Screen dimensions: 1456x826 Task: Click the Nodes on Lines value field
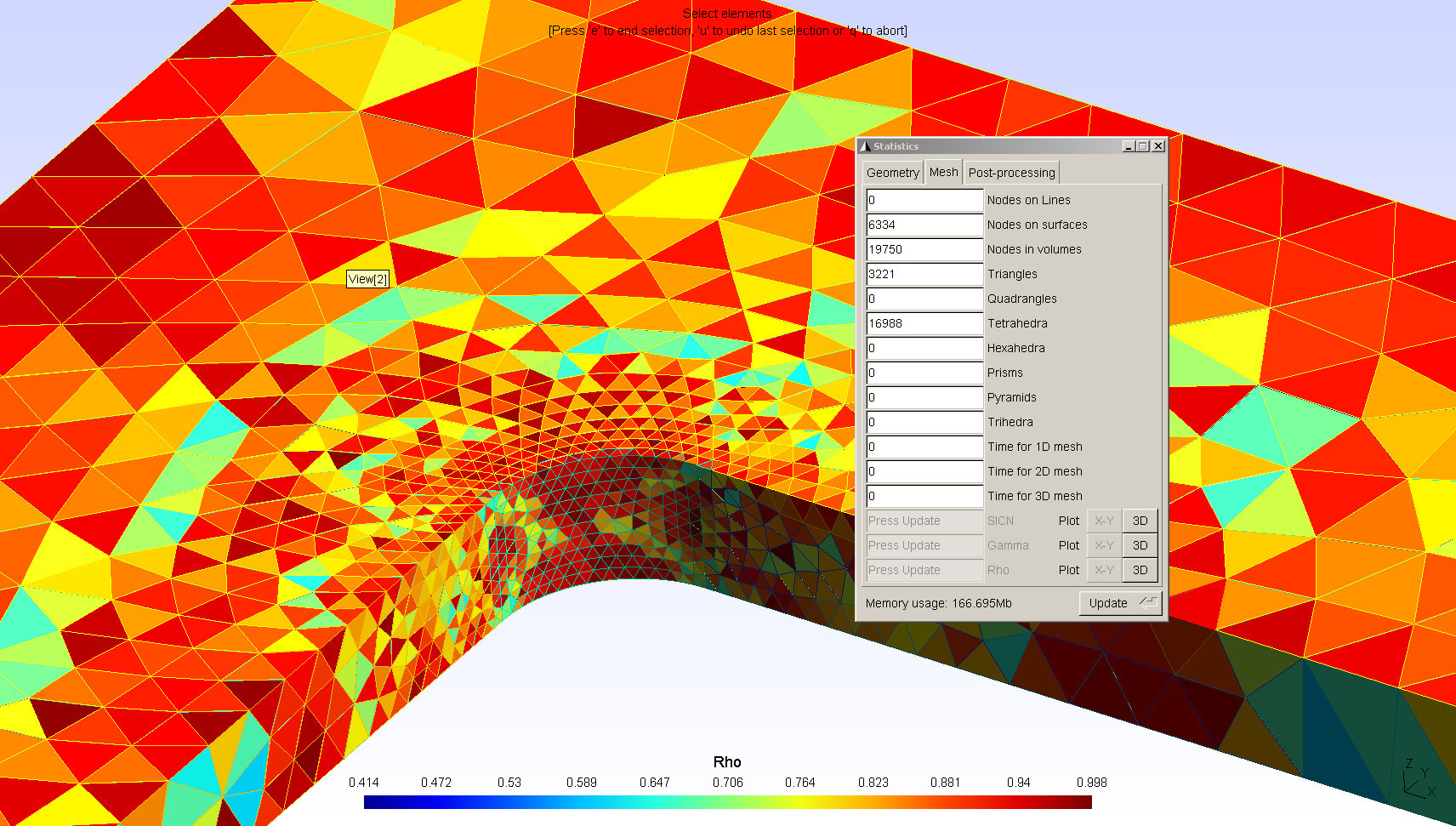pos(924,200)
